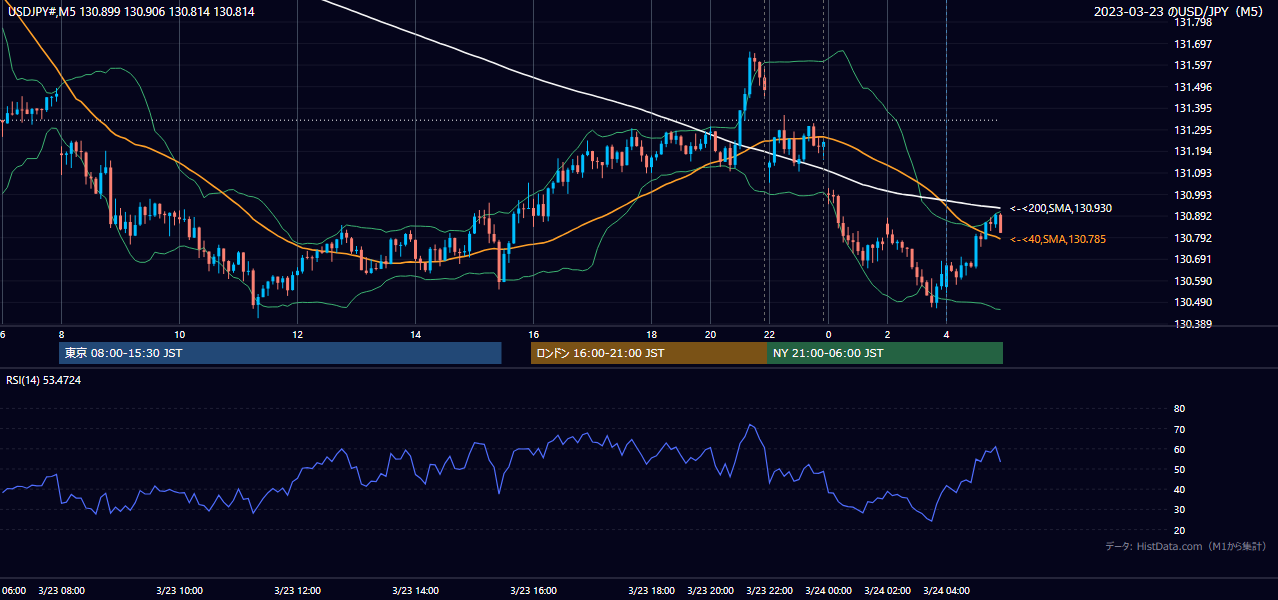Click price scale value 130.590

(x=1193, y=281)
